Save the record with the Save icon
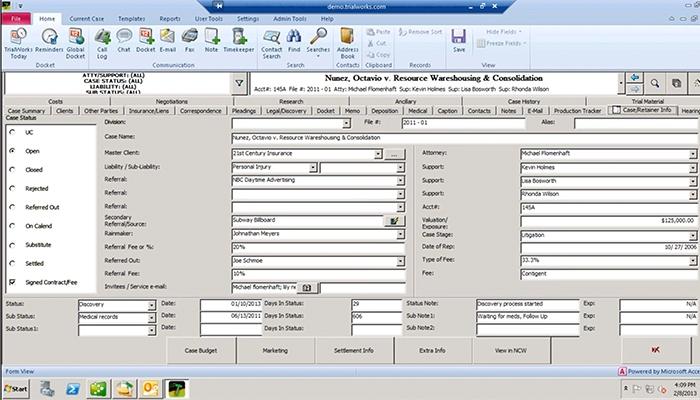Screen dimensions: 700x400 (x=459, y=41)
